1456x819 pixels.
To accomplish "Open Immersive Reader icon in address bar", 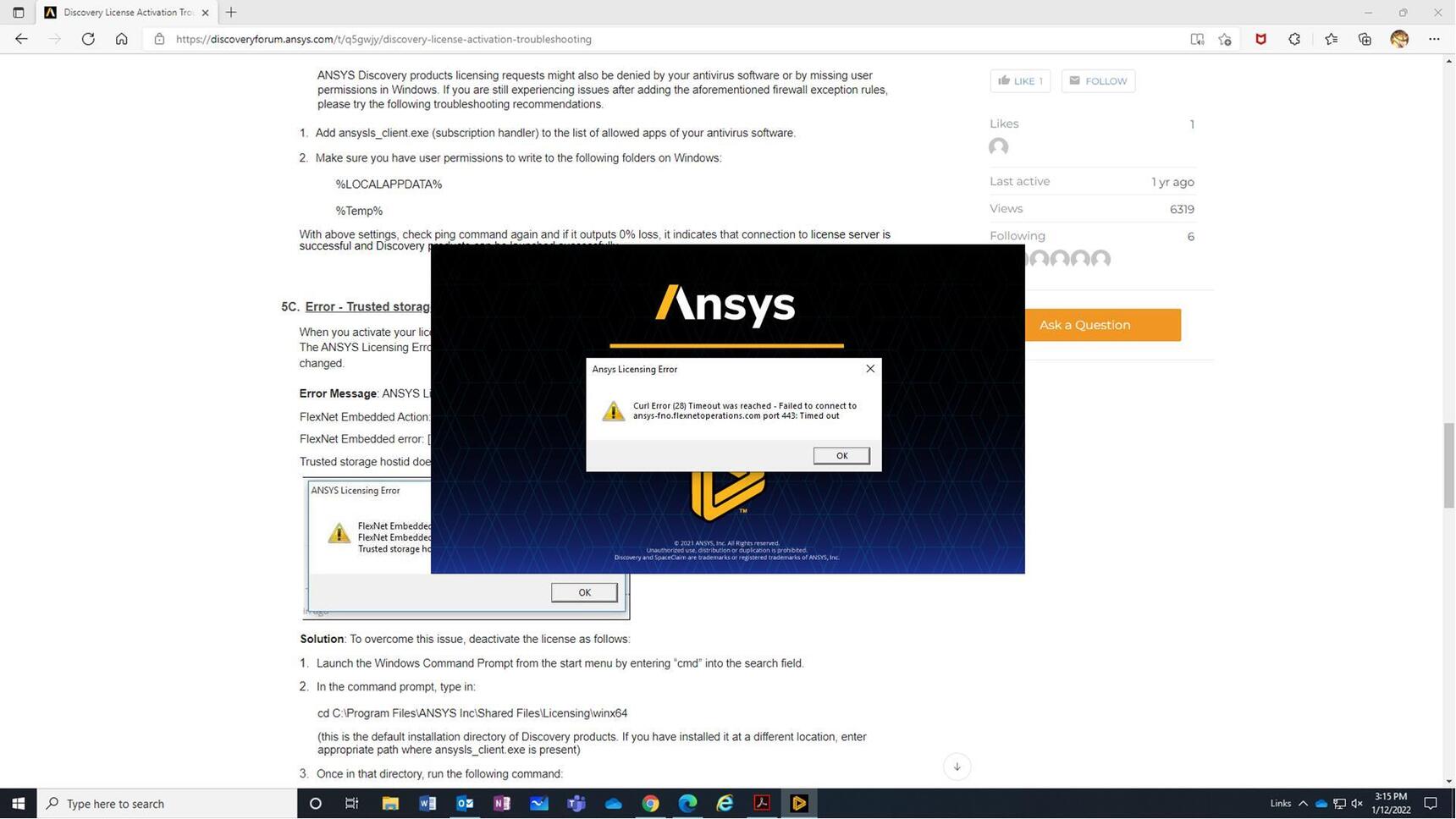I will tap(1197, 39).
